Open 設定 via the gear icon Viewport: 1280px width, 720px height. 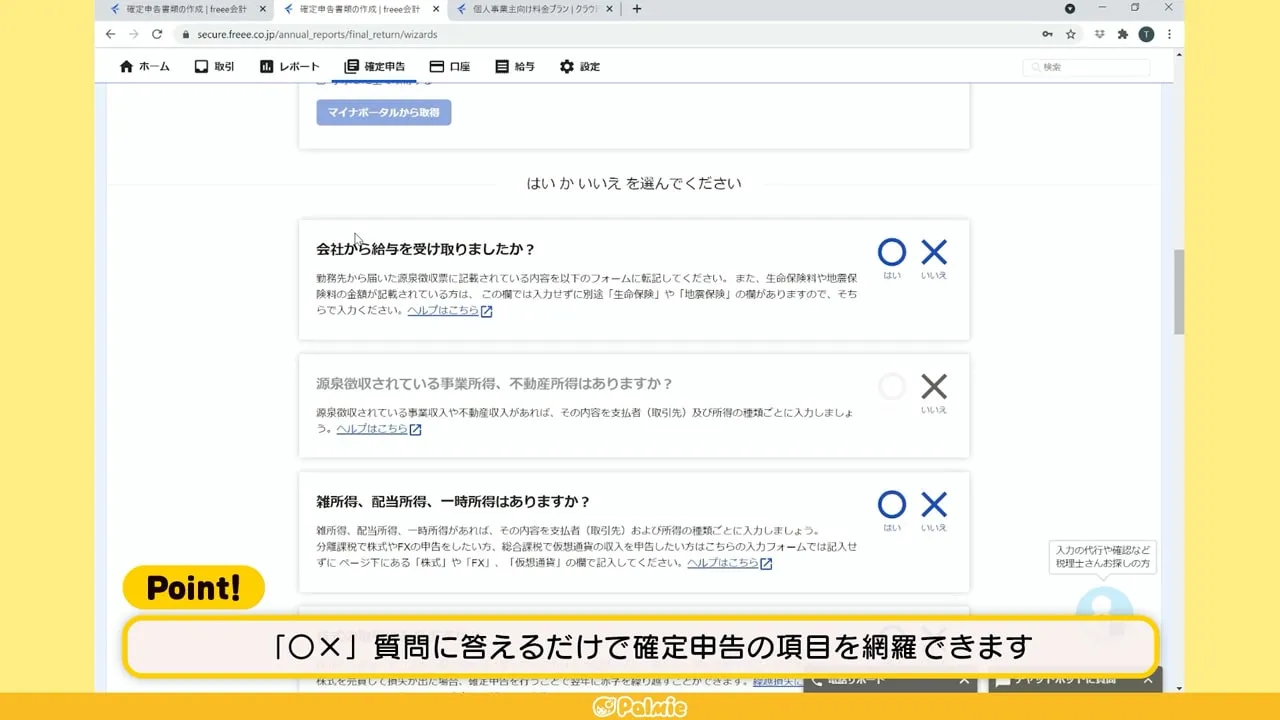tap(566, 66)
